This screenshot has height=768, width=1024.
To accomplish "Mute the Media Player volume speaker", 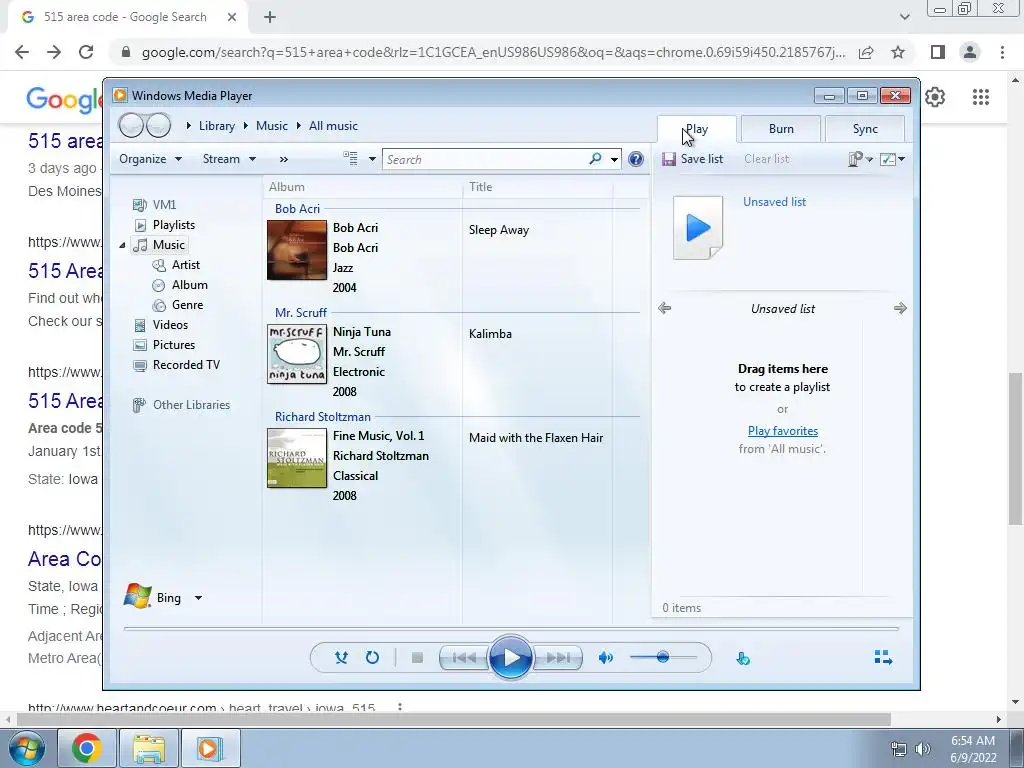I will coord(605,658).
